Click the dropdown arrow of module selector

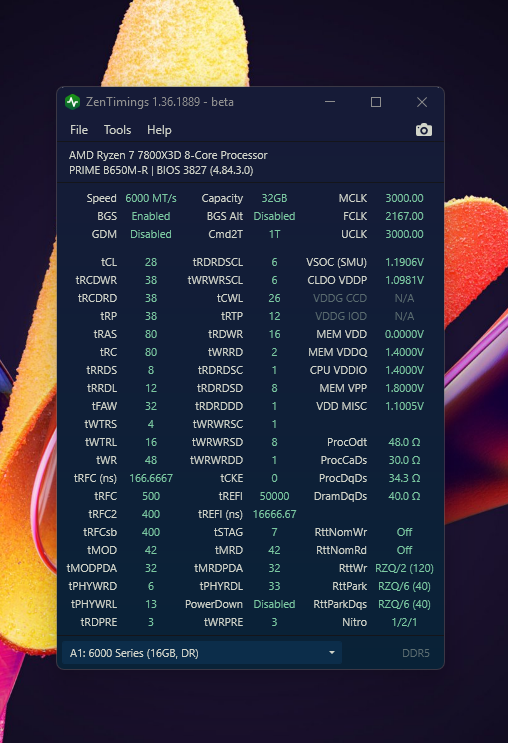[332, 653]
